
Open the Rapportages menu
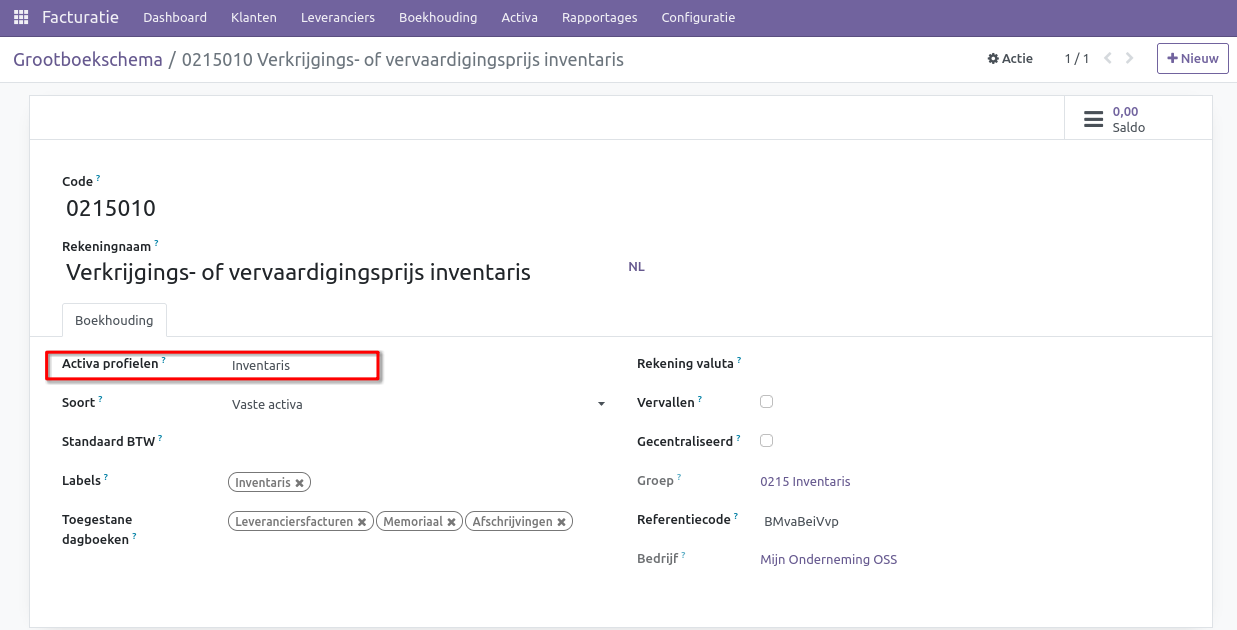[599, 17]
